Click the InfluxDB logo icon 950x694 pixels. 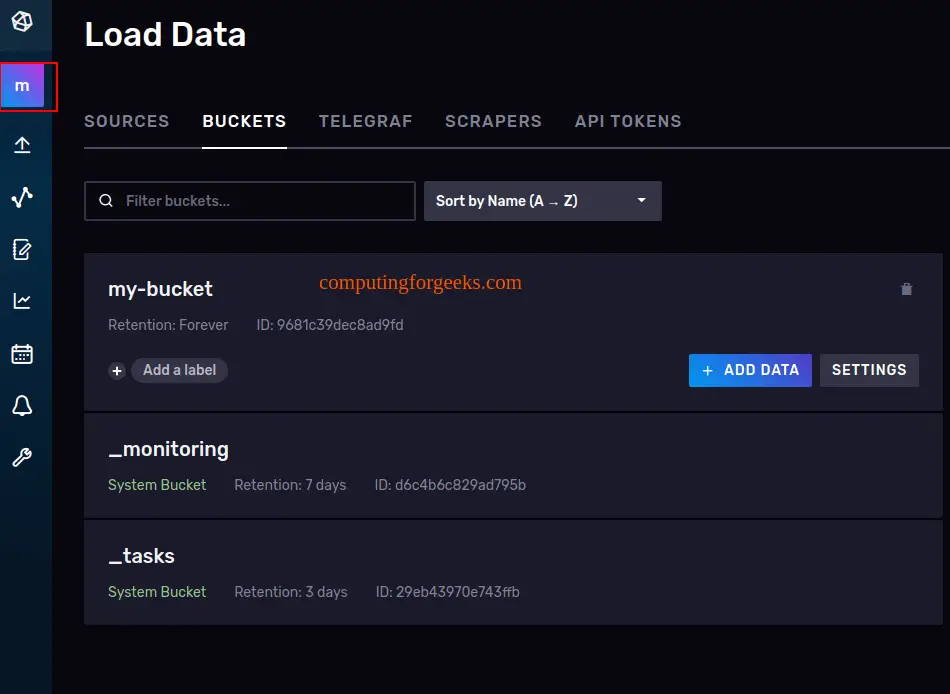point(22,22)
